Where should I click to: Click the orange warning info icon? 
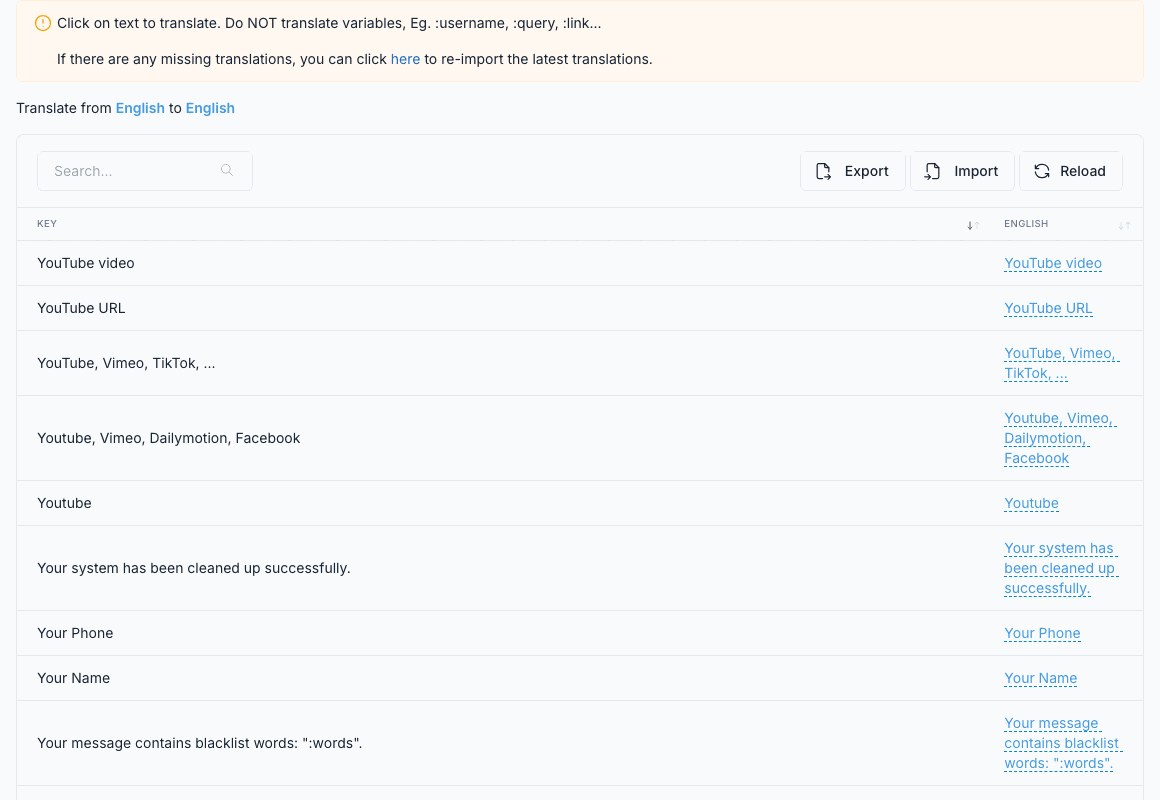coord(43,24)
